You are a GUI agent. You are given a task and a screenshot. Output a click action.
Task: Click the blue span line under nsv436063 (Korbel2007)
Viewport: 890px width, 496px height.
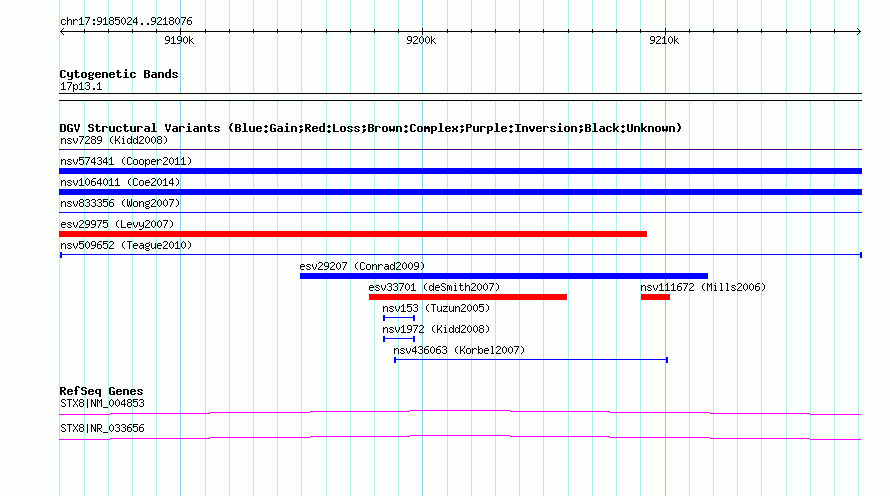pos(531,360)
